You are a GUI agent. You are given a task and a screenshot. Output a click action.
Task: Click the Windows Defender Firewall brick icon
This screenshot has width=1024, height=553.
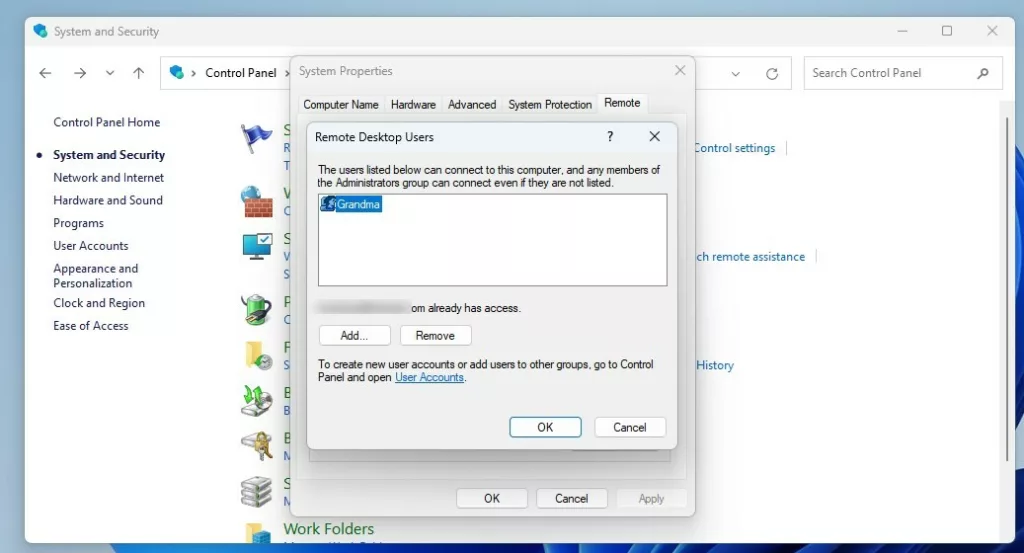(256, 202)
